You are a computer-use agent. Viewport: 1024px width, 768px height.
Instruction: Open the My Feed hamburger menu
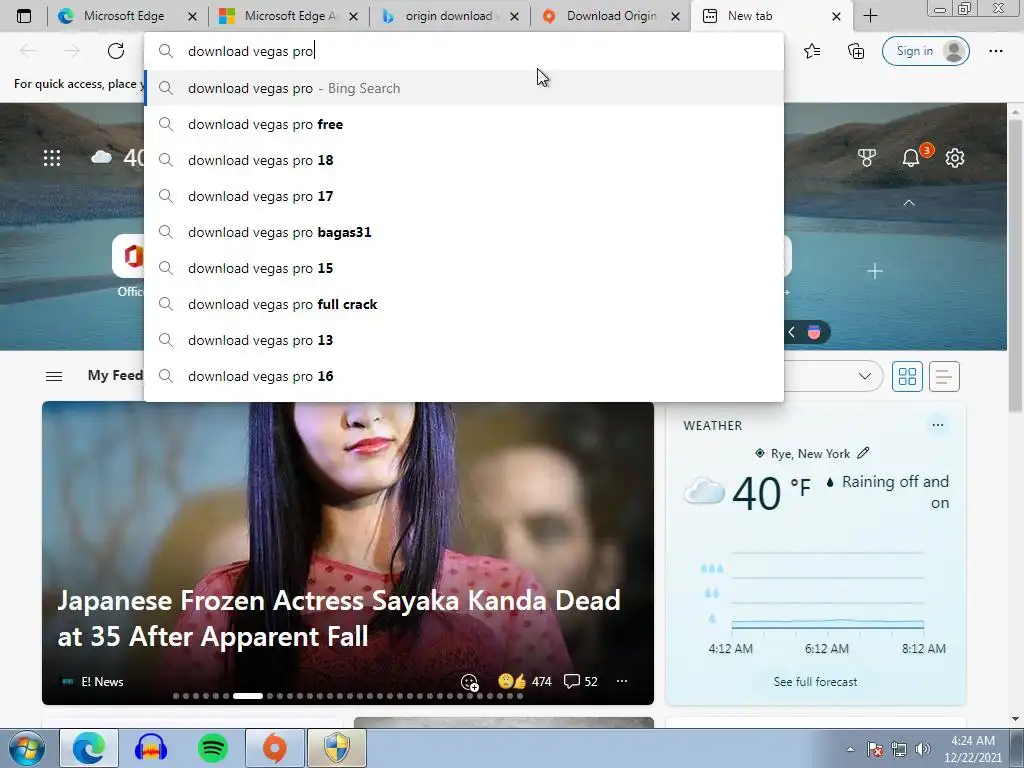click(x=54, y=376)
